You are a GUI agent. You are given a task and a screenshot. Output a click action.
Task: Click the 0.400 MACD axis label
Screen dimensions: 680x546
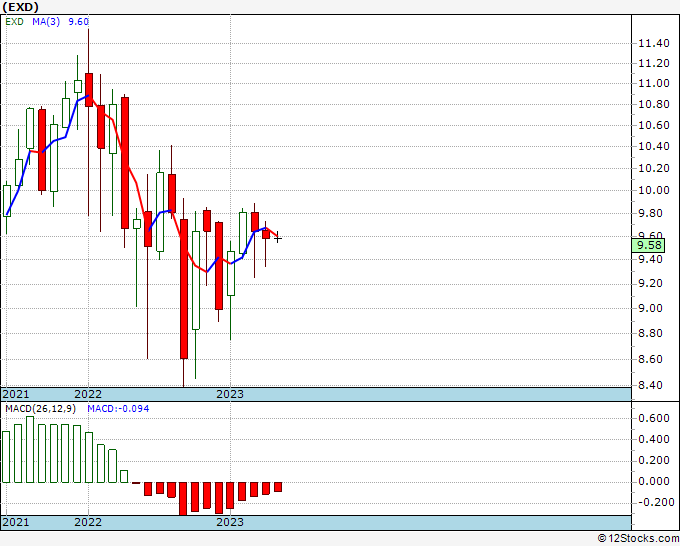654,439
